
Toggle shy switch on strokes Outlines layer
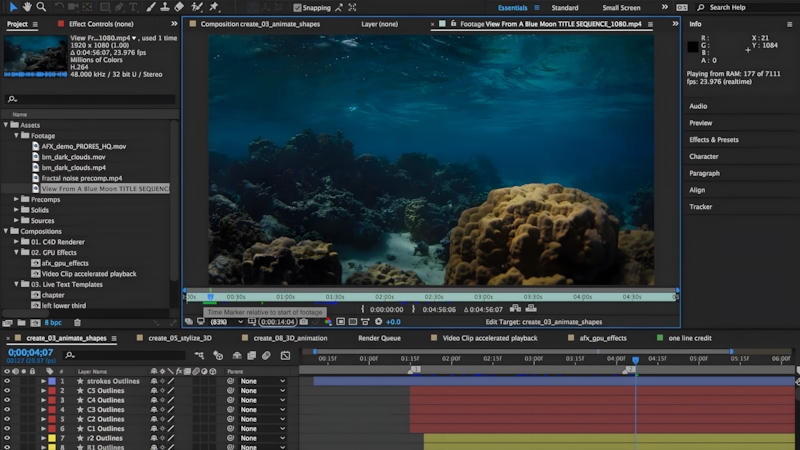154,381
